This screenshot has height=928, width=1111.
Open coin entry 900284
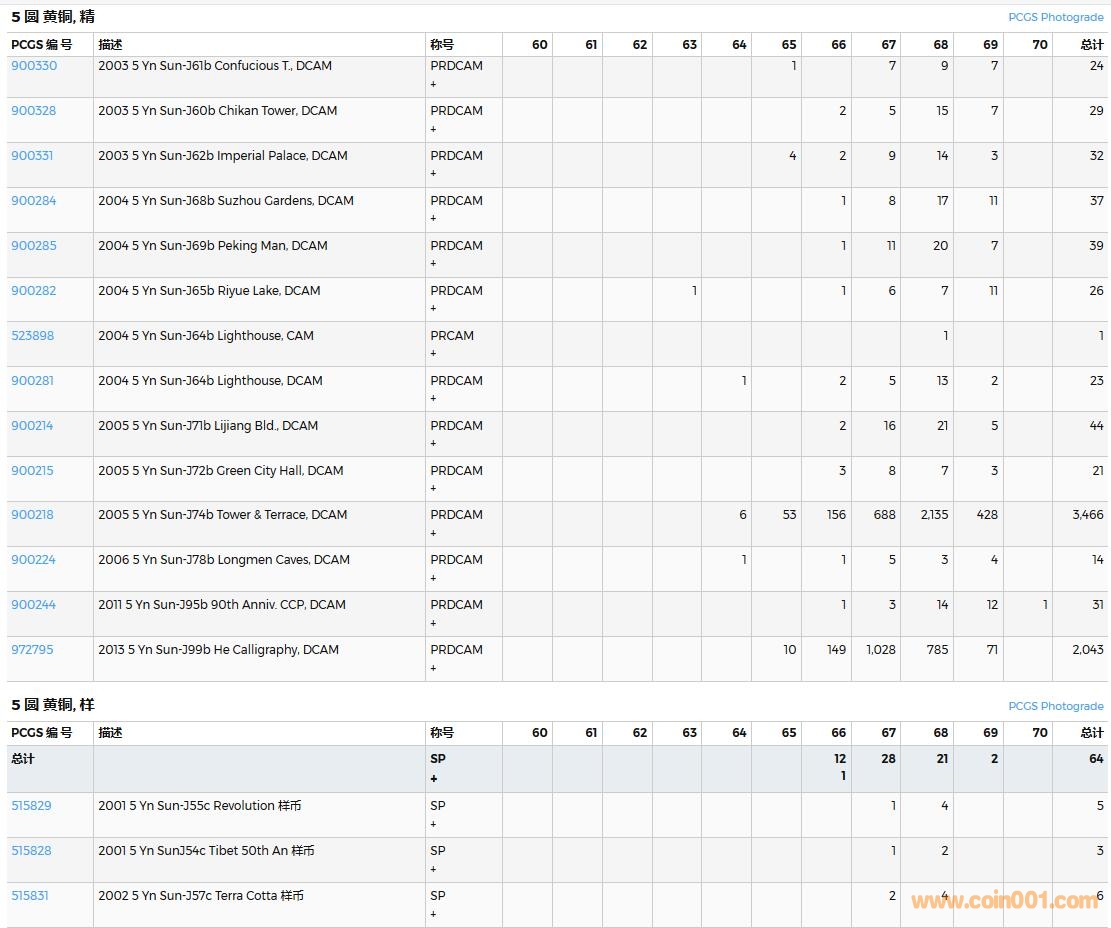(34, 201)
